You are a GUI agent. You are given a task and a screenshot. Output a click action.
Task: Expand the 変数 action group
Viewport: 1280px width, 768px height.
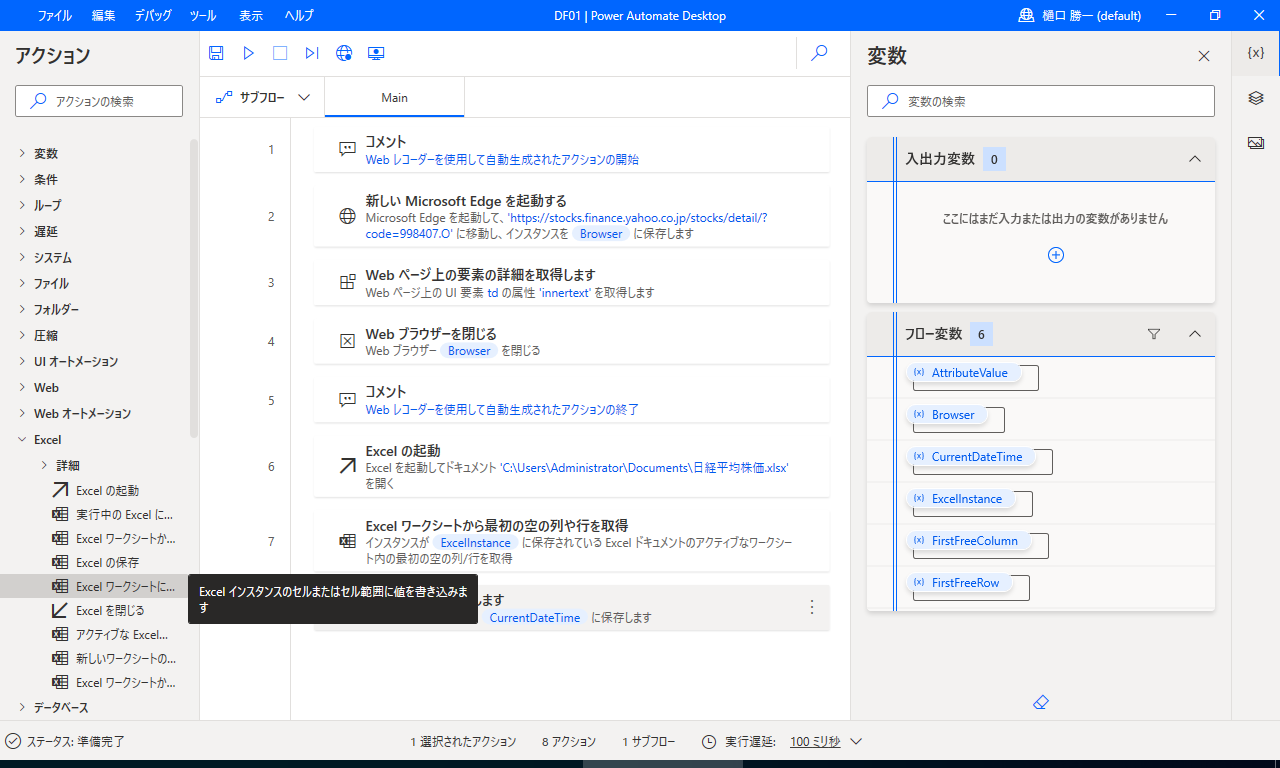[22, 153]
